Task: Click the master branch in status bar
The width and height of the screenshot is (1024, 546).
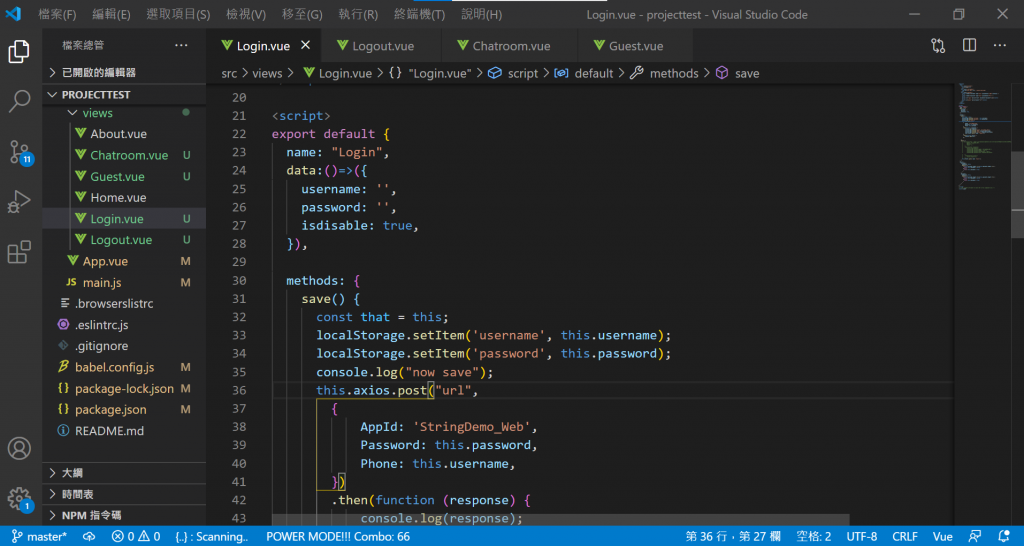Action: (x=40, y=536)
